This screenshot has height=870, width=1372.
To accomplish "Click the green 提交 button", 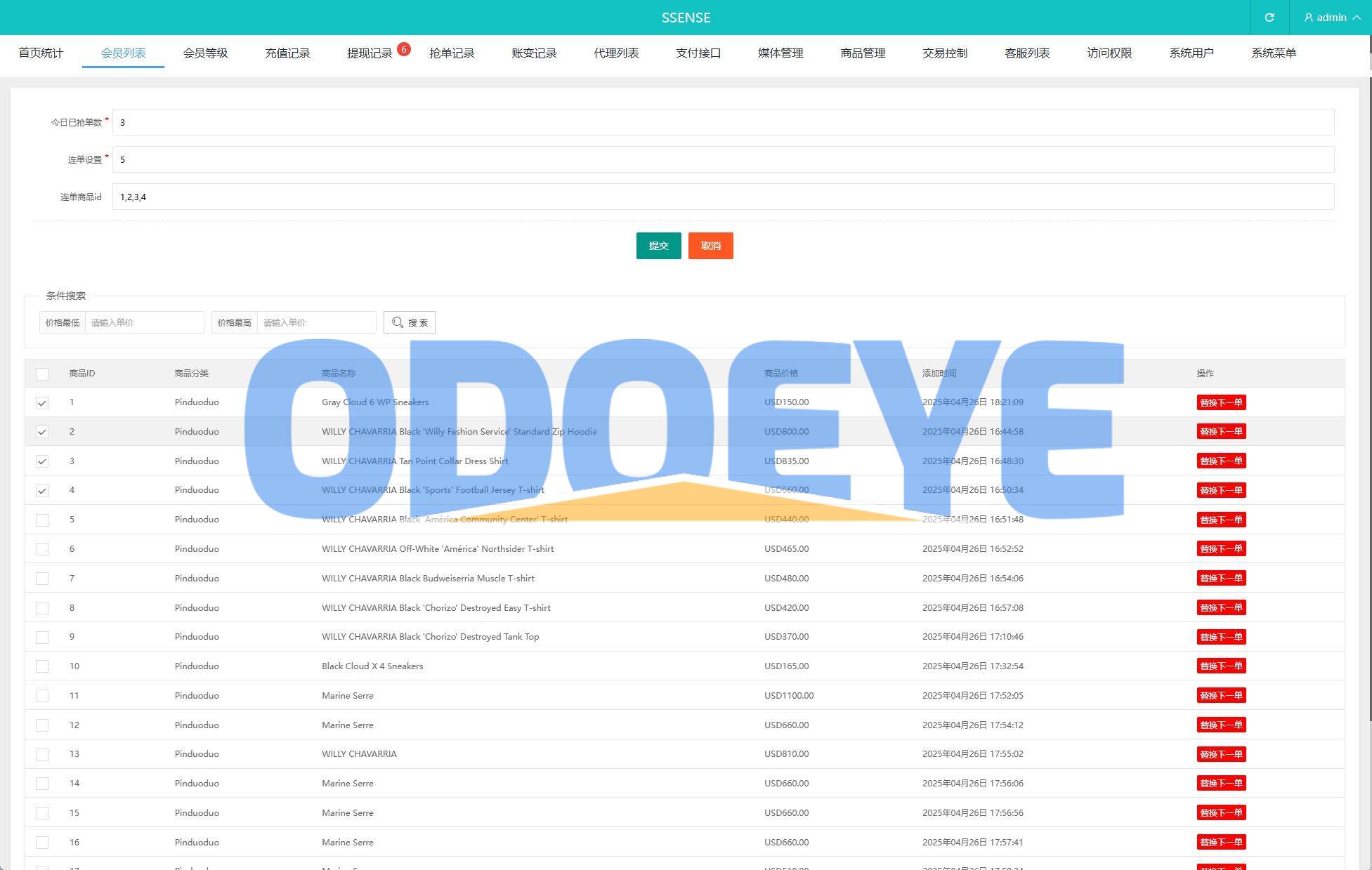I will coord(658,246).
